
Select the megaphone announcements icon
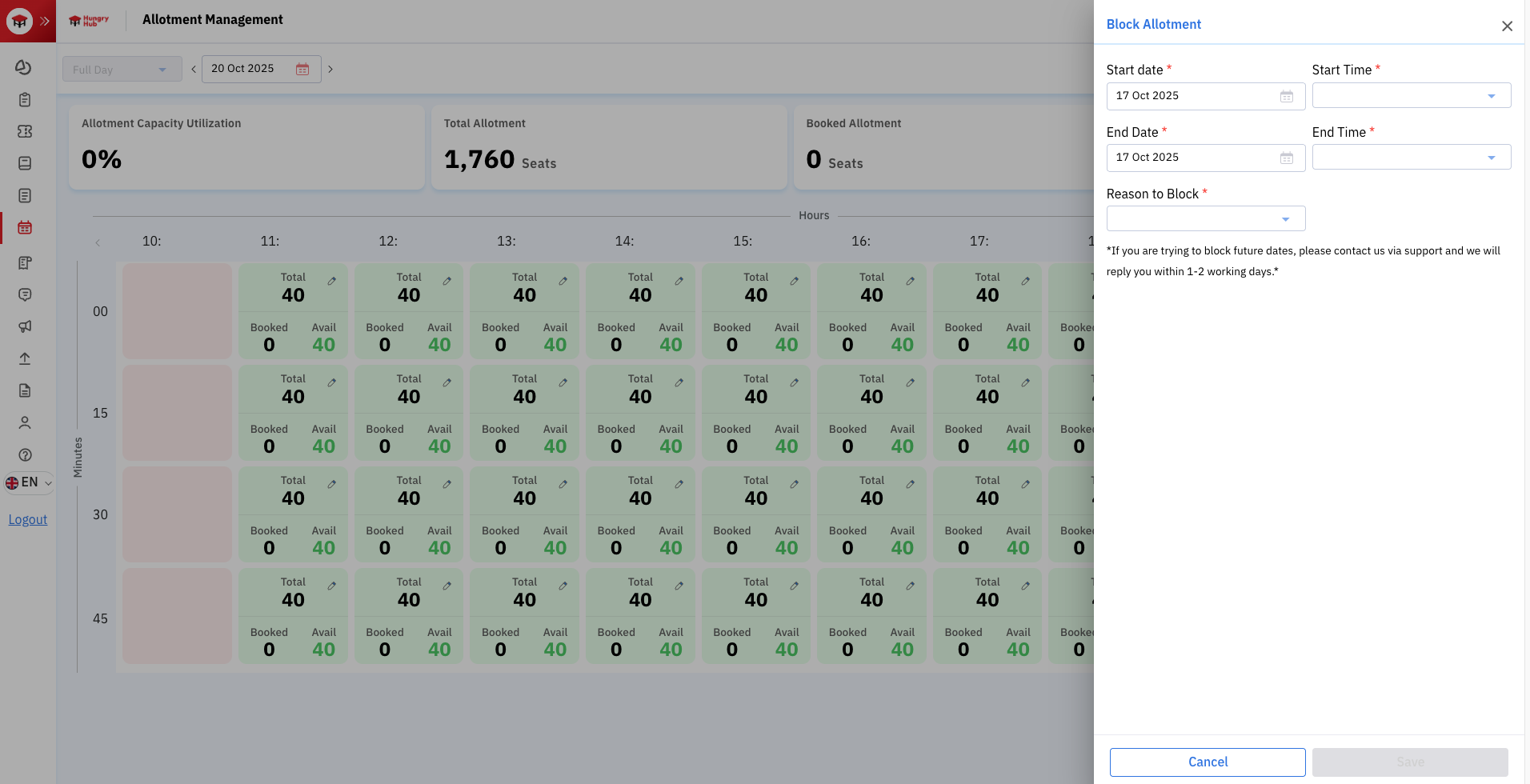point(25,326)
